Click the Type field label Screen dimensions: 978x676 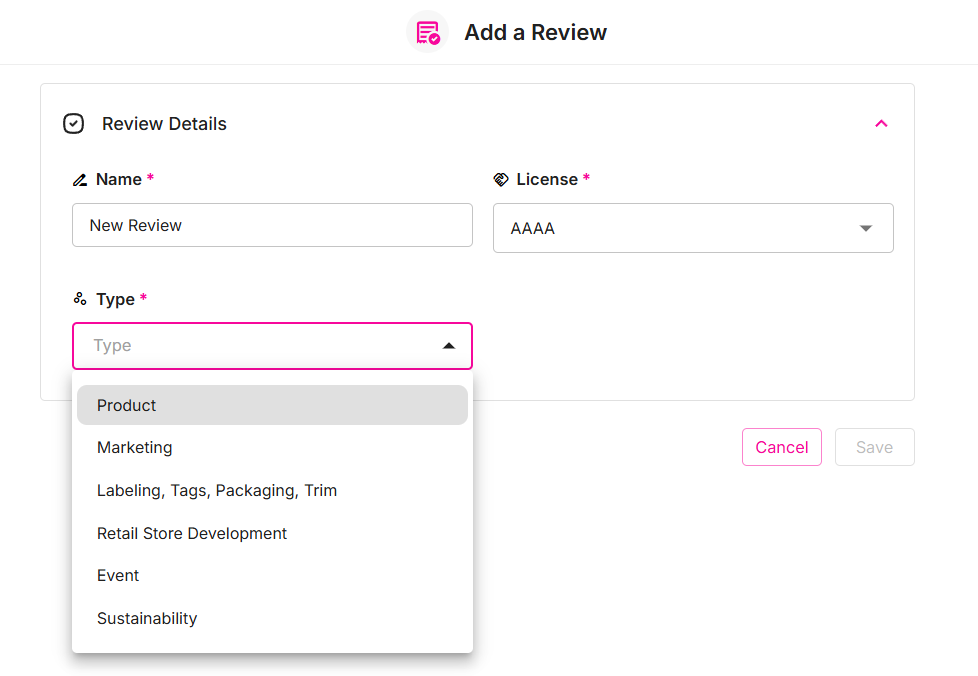coord(115,300)
